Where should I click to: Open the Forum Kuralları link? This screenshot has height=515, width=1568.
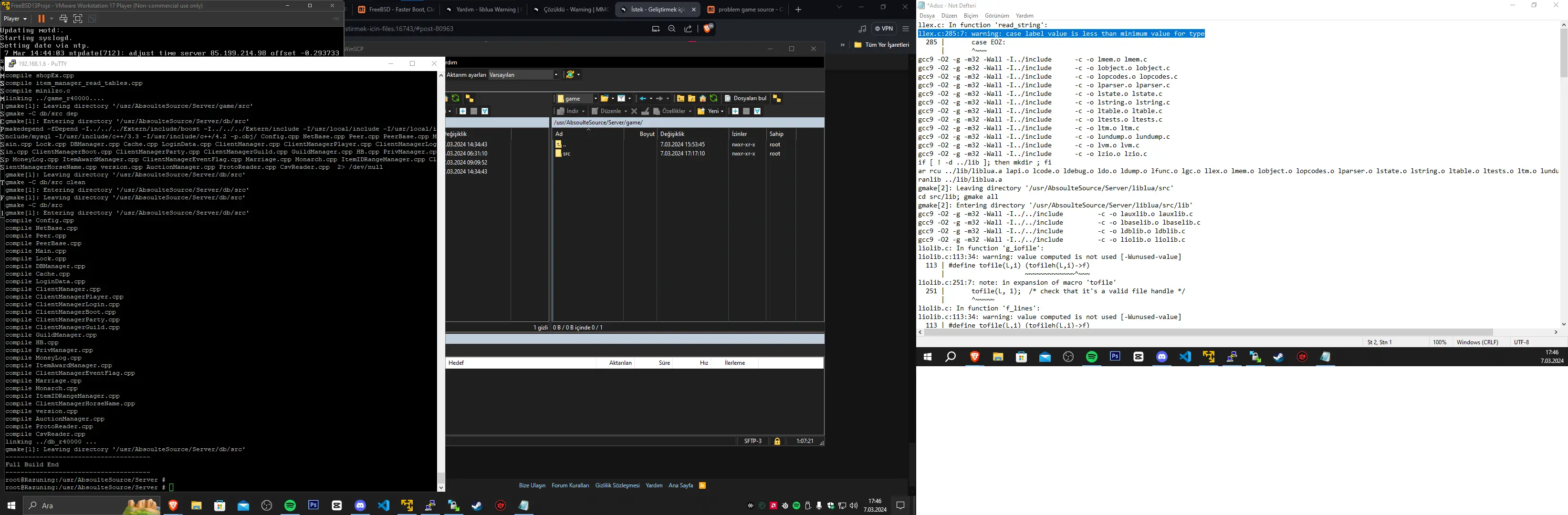[x=570, y=485]
